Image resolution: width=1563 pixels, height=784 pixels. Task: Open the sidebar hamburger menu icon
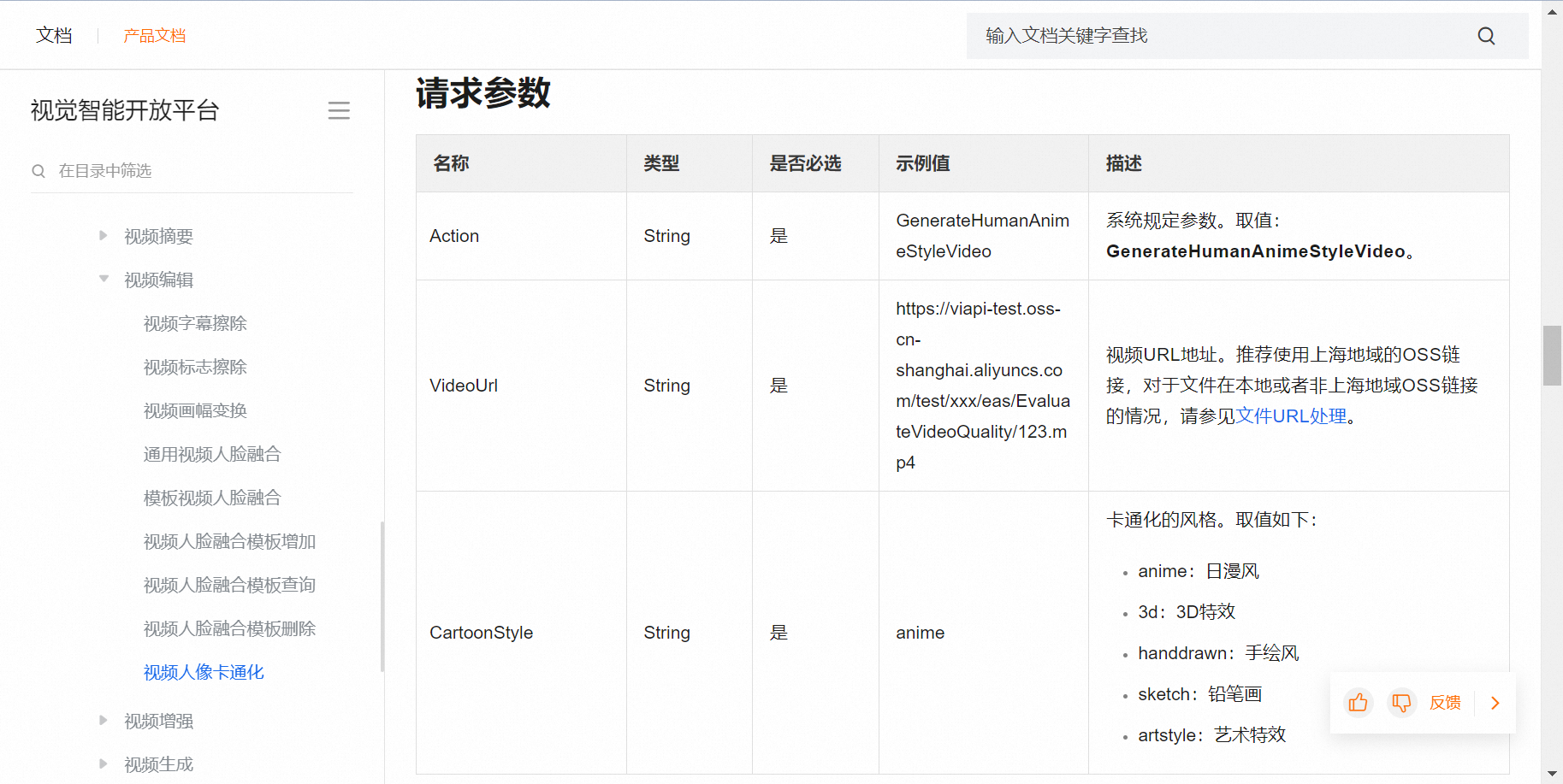pyautogui.click(x=339, y=110)
